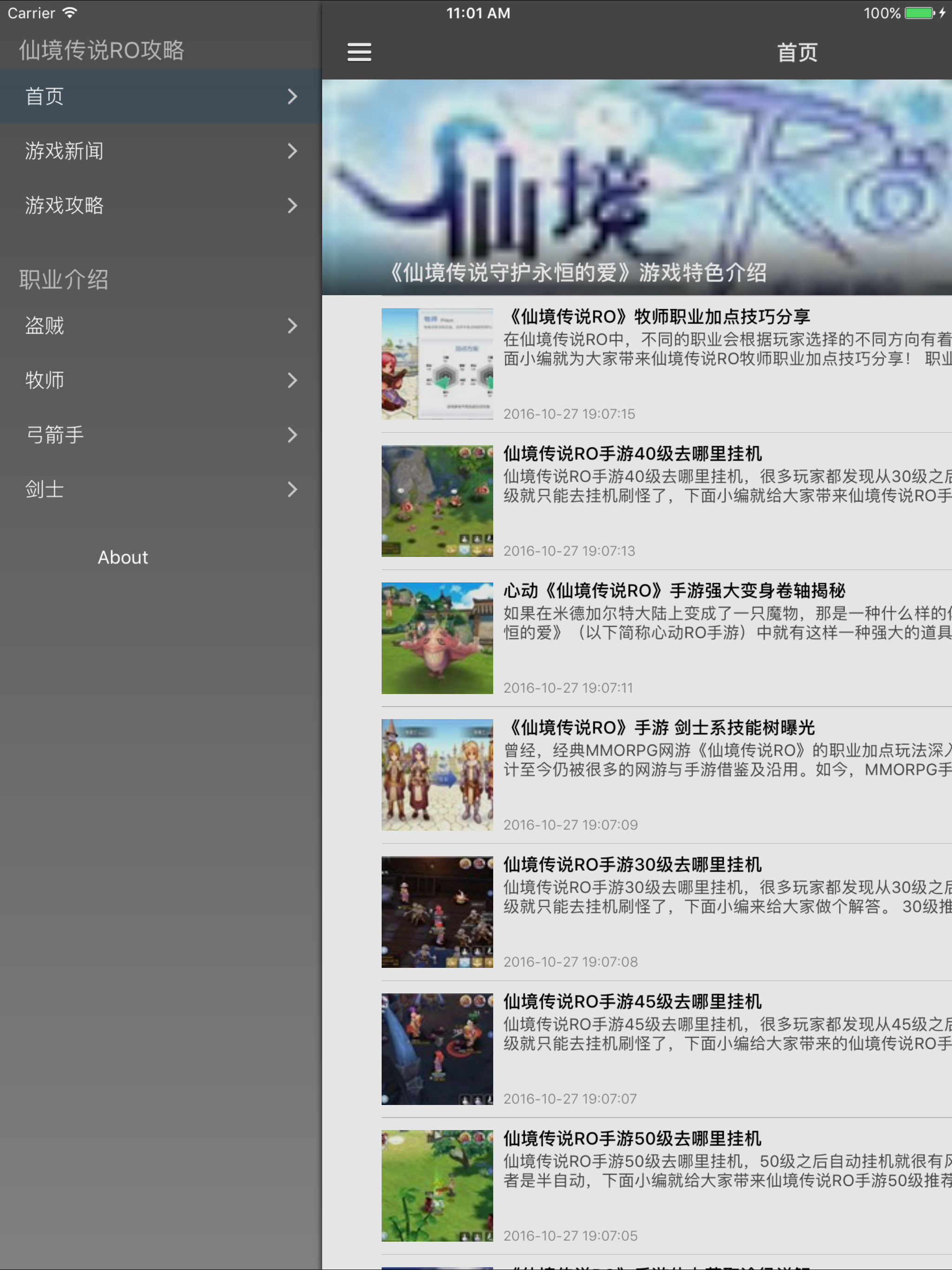The height and width of the screenshot is (1270, 952).
Task: Tap the WiFi icon in status bar
Action: click(69, 13)
